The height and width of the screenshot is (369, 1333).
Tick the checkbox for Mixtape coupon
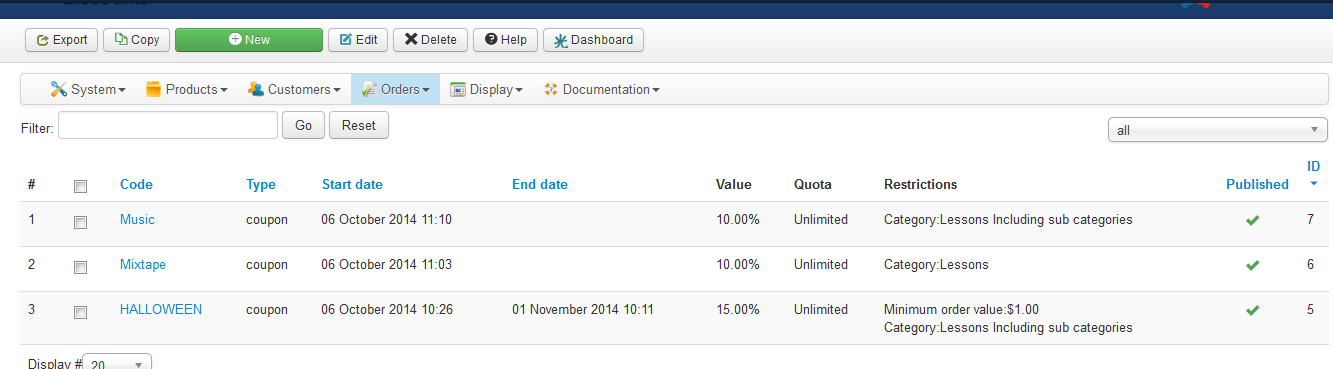pos(81,267)
